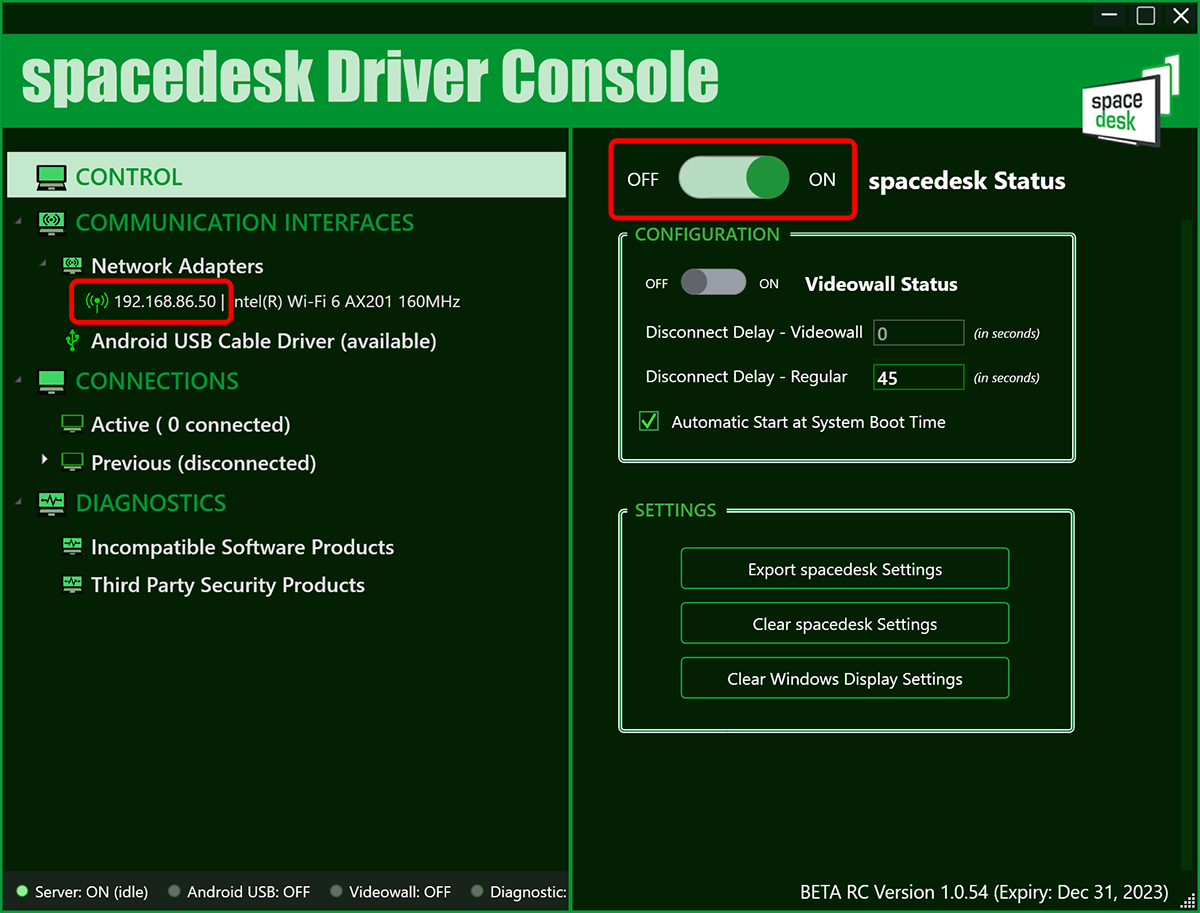1200x913 pixels.
Task: Collapse the Network Adapters tree node
Action: [44, 263]
